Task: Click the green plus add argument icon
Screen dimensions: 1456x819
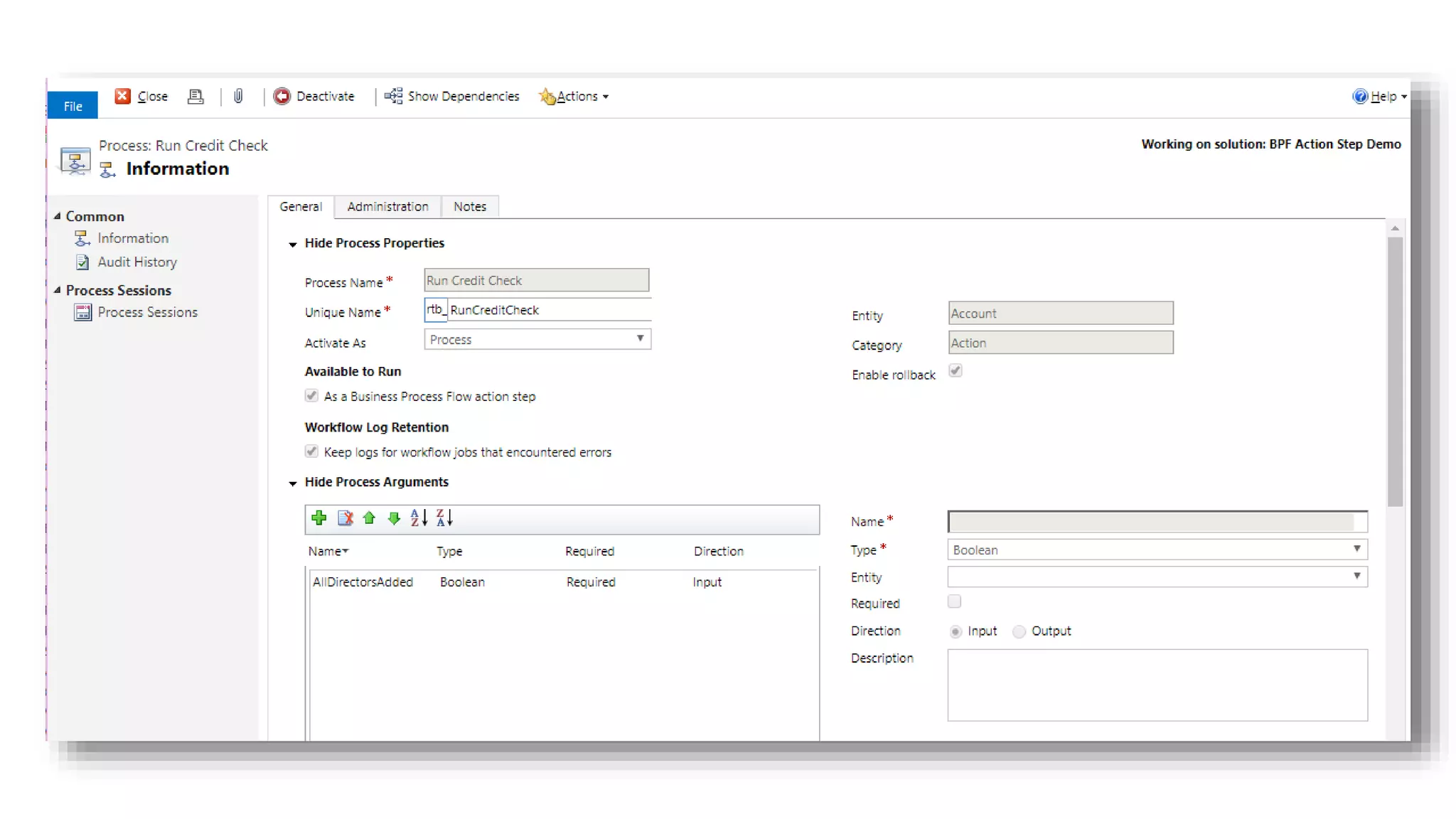Action: coord(319,518)
